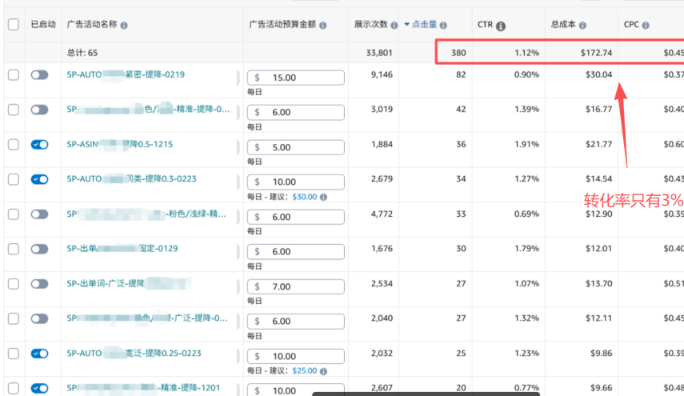Open campaign SP-AUTO 宽泛-提降0.25-0223
Screen dimensions: 684x396
click(134, 353)
